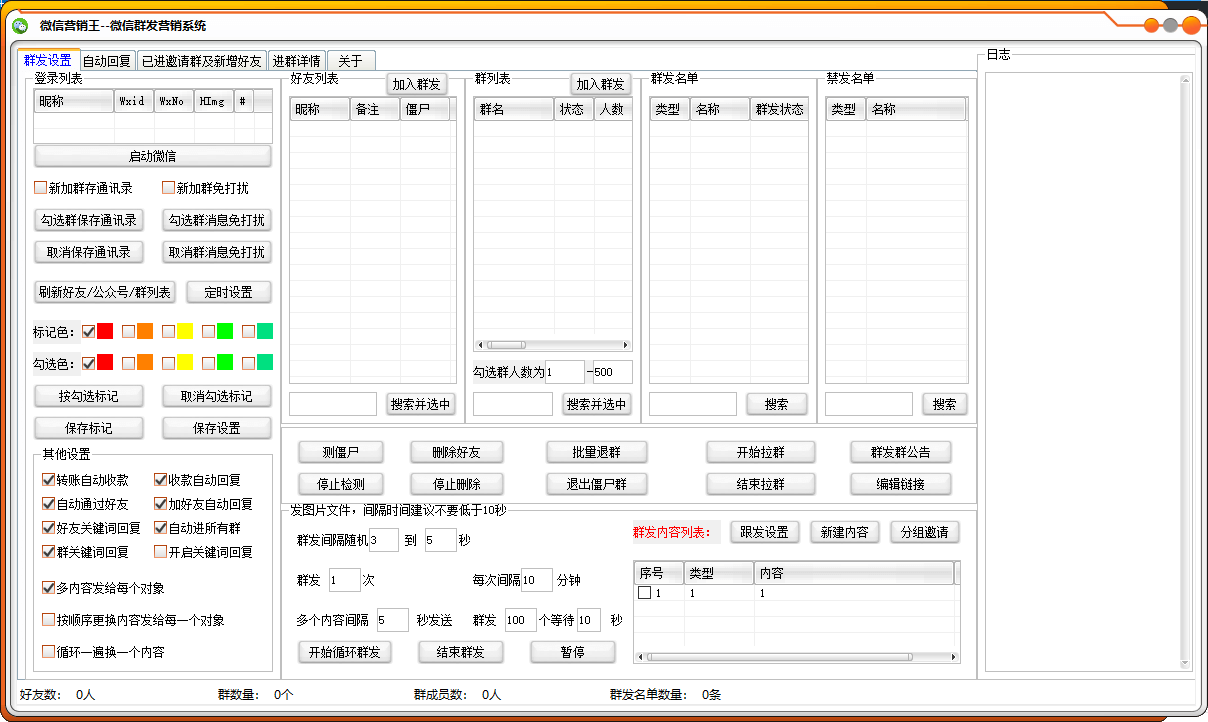The height and width of the screenshot is (722, 1208).
Task: Check the green 勾选色 checkbox
Action: point(209,363)
